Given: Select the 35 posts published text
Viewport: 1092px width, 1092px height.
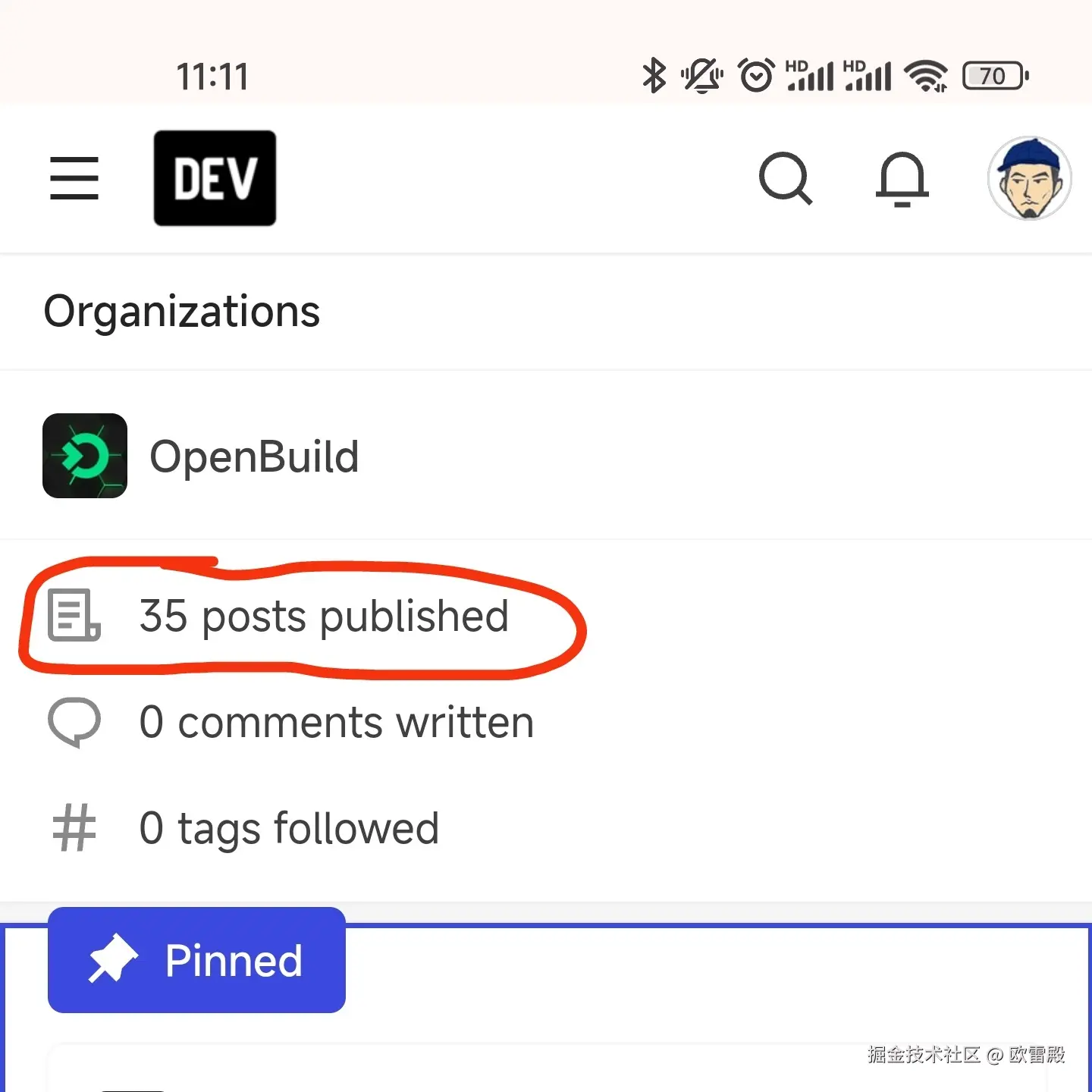Looking at the screenshot, I should [x=324, y=616].
